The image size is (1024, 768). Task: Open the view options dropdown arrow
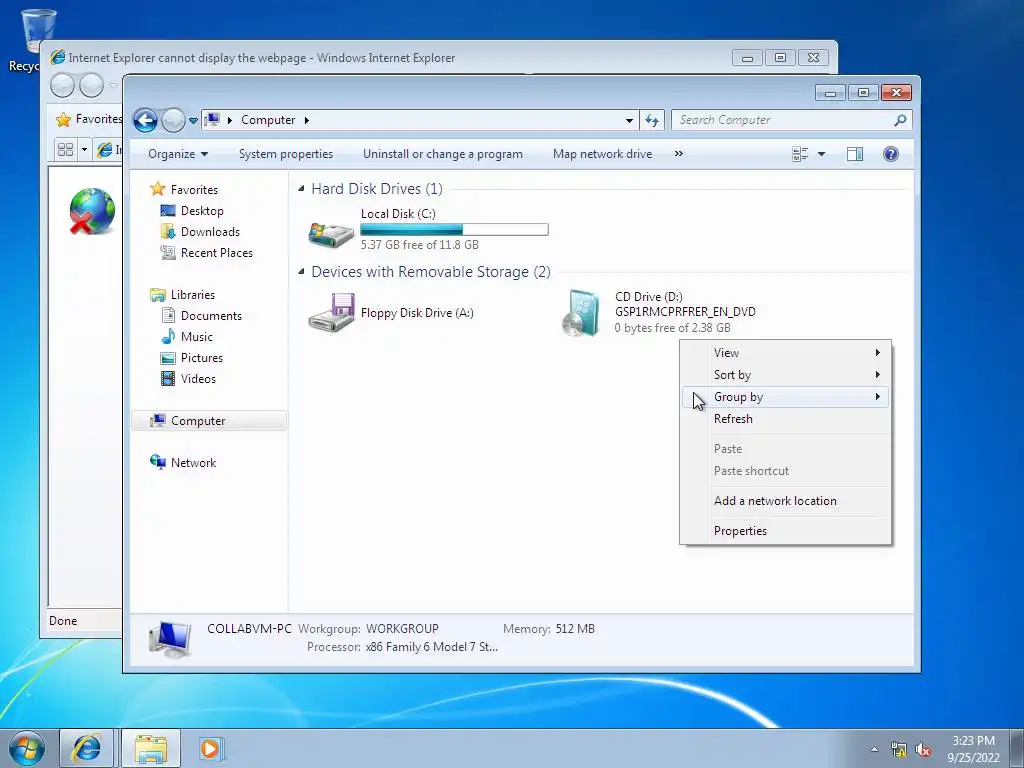tap(822, 154)
